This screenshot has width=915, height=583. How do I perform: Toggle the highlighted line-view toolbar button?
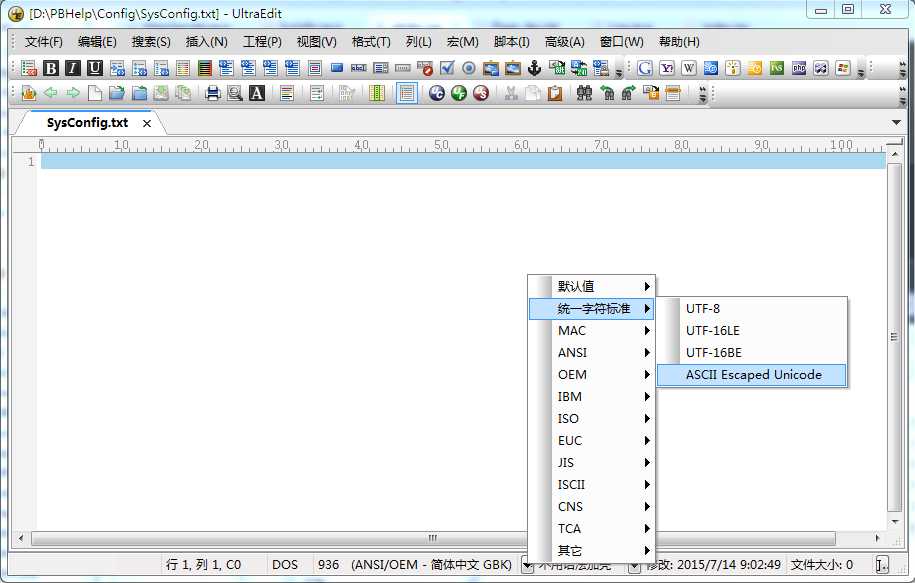click(407, 93)
